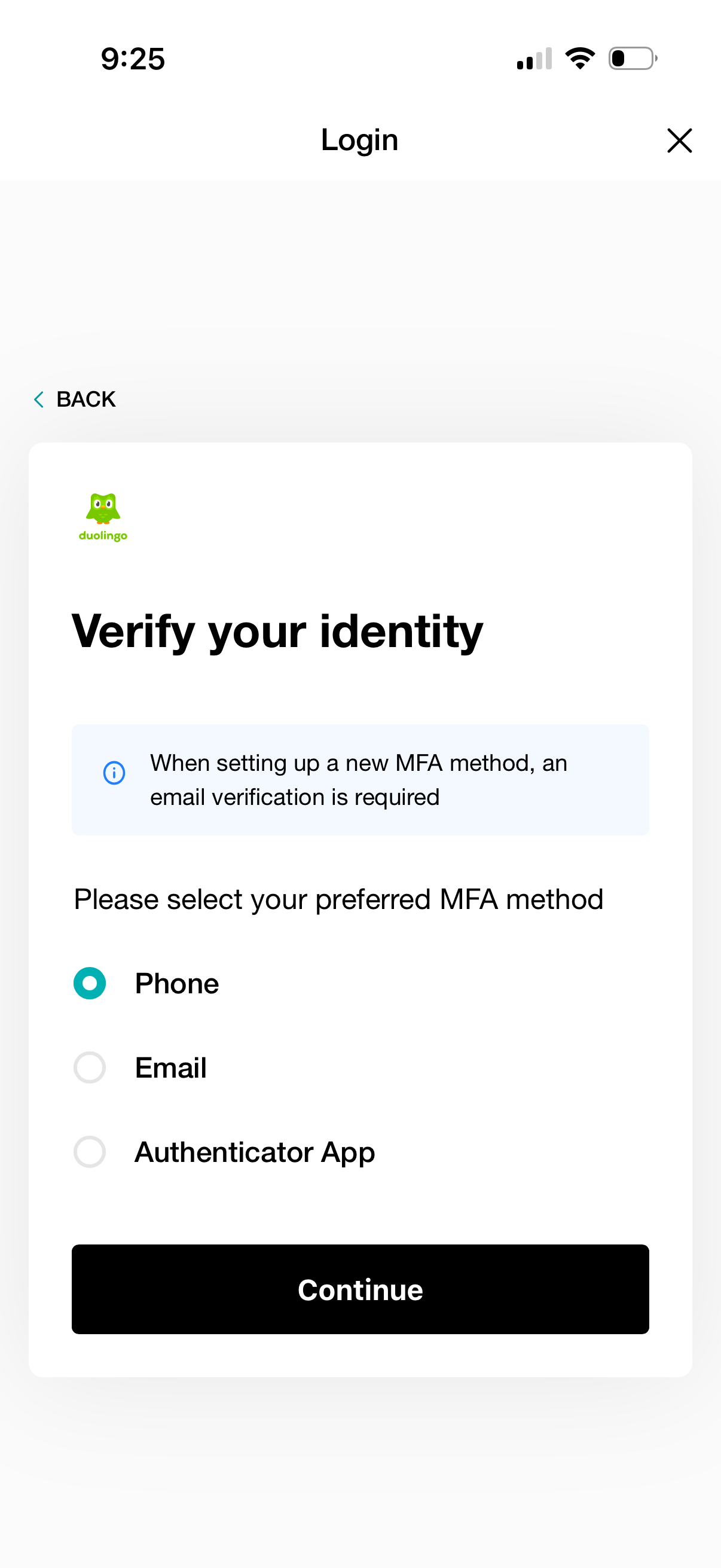Image resolution: width=721 pixels, height=1568 pixels.
Task: Tap the Email option label
Action: [x=170, y=1067]
